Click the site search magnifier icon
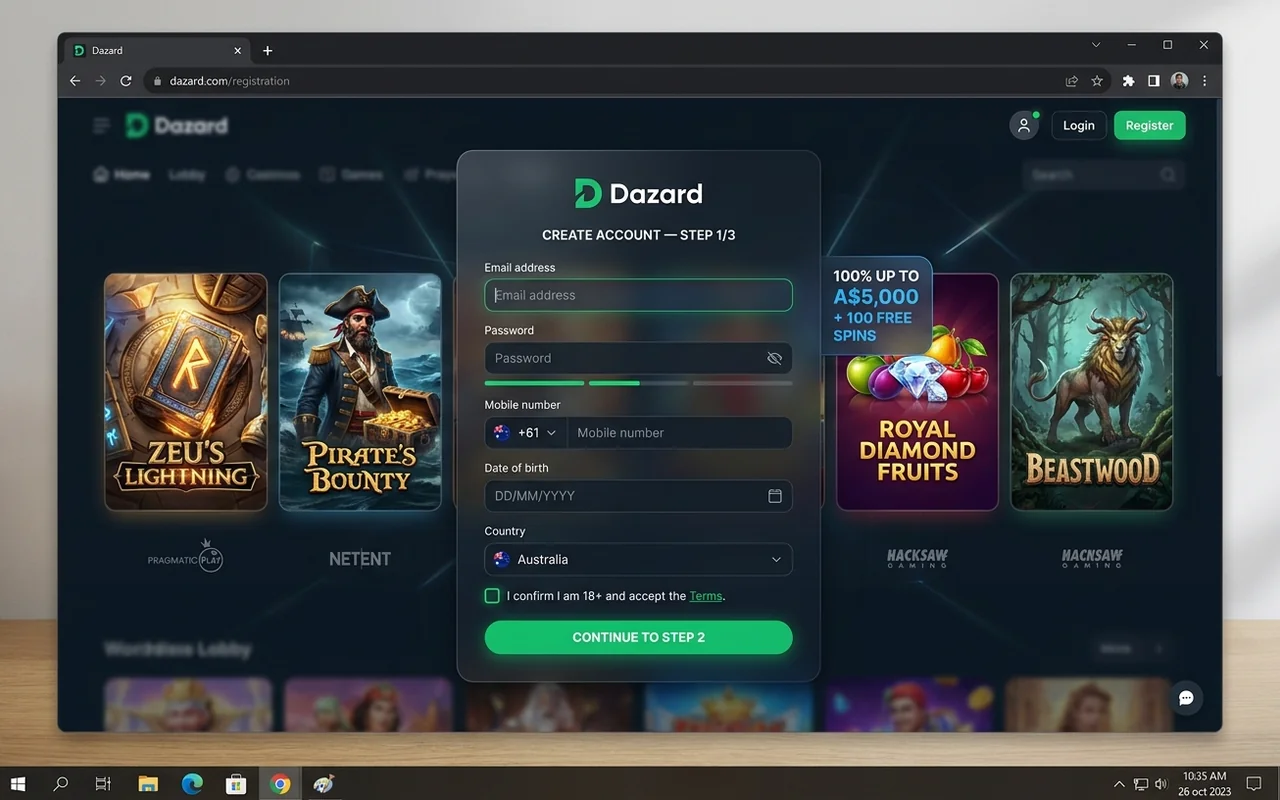Image resolution: width=1280 pixels, height=800 pixels. [x=1168, y=175]
